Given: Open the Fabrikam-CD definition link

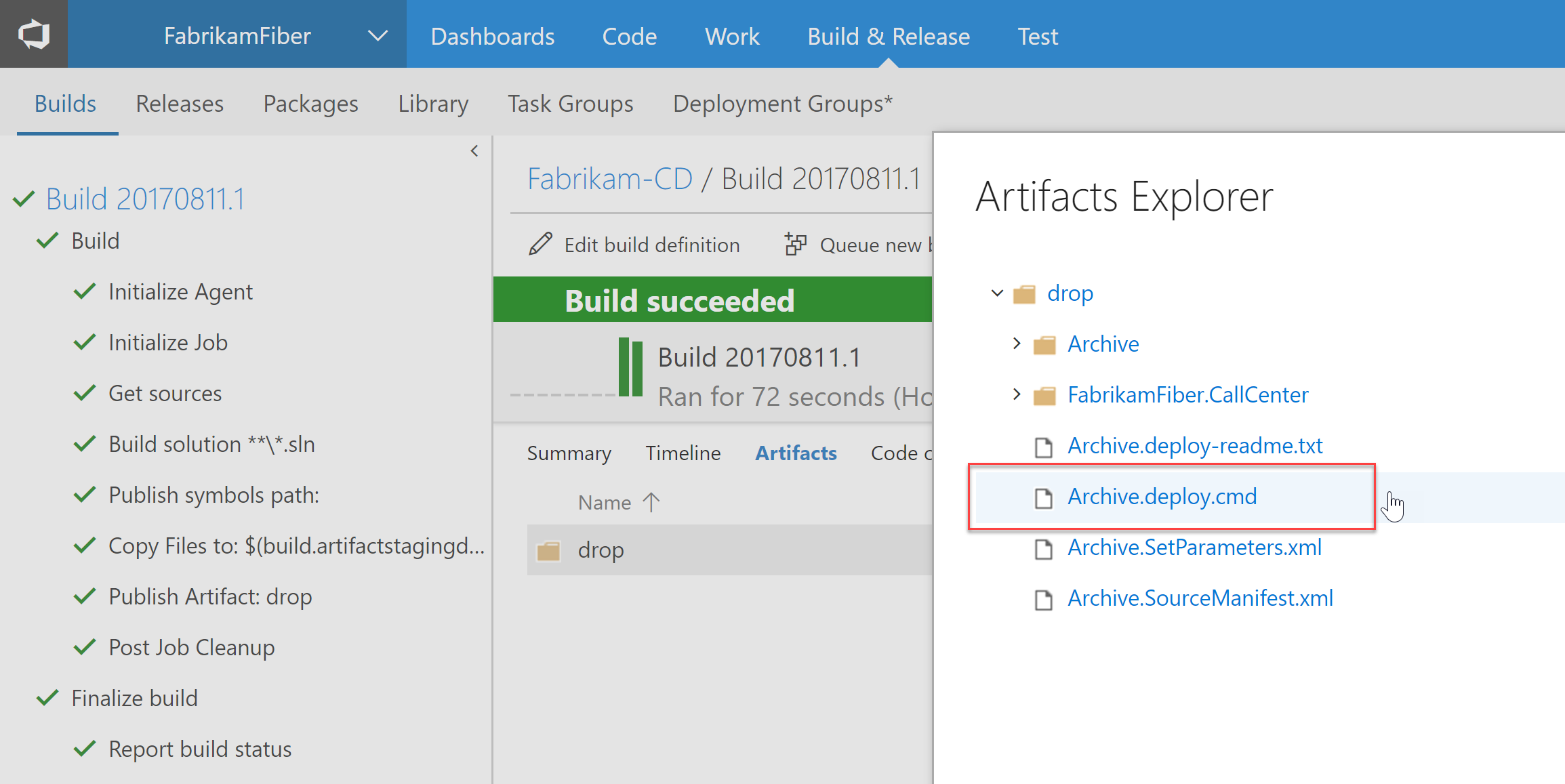Looking at the screenshot, I should click(x=610, y=179).
